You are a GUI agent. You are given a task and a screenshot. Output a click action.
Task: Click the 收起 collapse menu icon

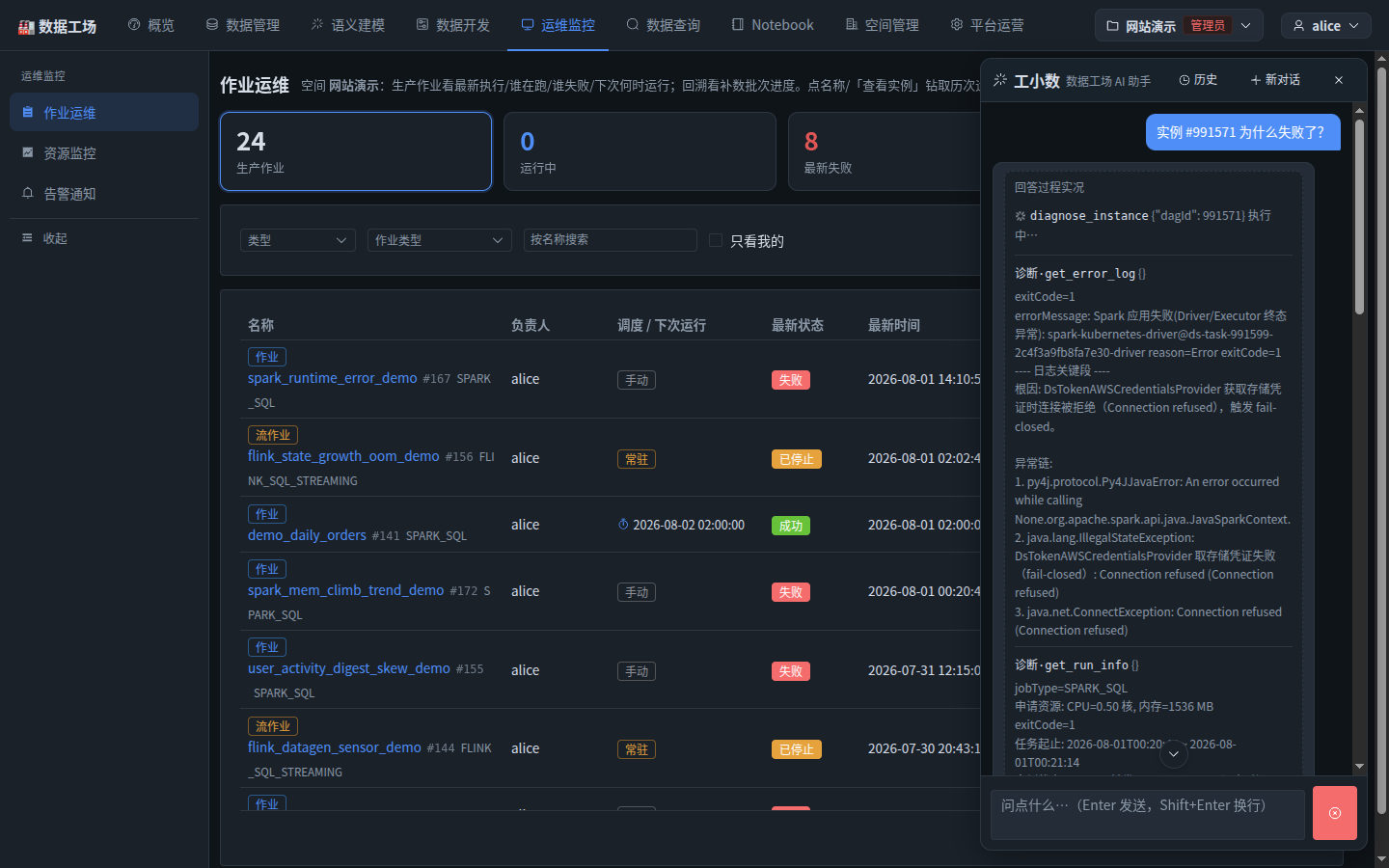28,238
